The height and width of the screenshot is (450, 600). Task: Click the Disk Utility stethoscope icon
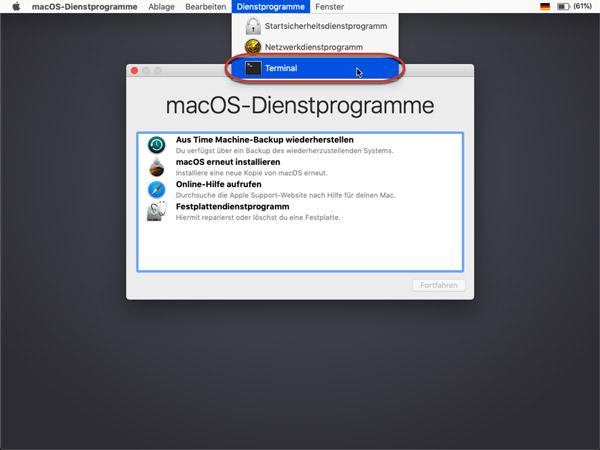[157, 212]
